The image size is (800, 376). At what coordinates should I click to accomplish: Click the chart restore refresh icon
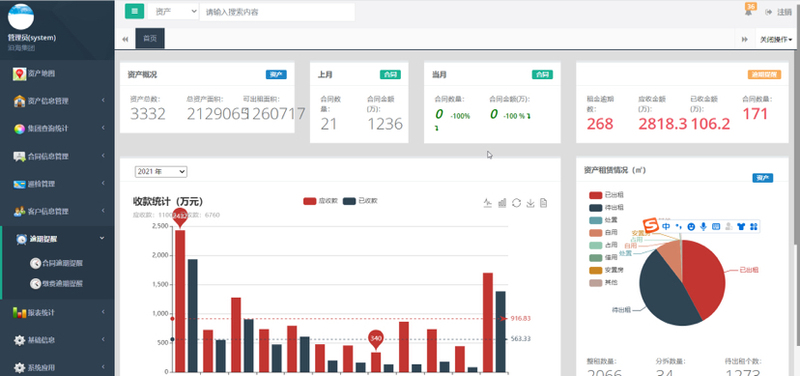pyautogui.click(x=516, y=203)
